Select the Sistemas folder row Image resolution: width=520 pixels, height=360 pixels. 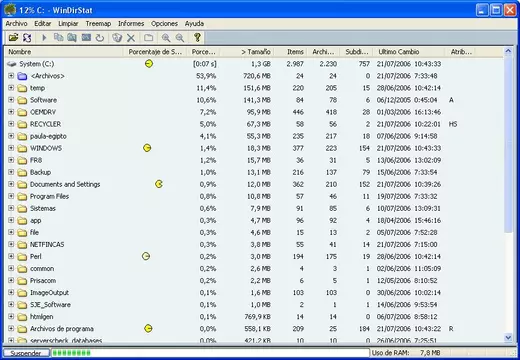click(x=254, y=208)
